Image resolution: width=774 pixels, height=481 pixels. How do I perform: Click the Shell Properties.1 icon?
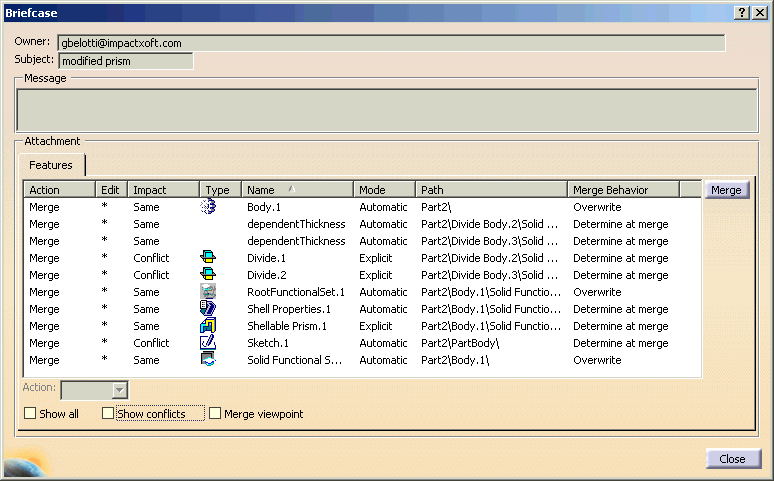click(x=208, y=309)
